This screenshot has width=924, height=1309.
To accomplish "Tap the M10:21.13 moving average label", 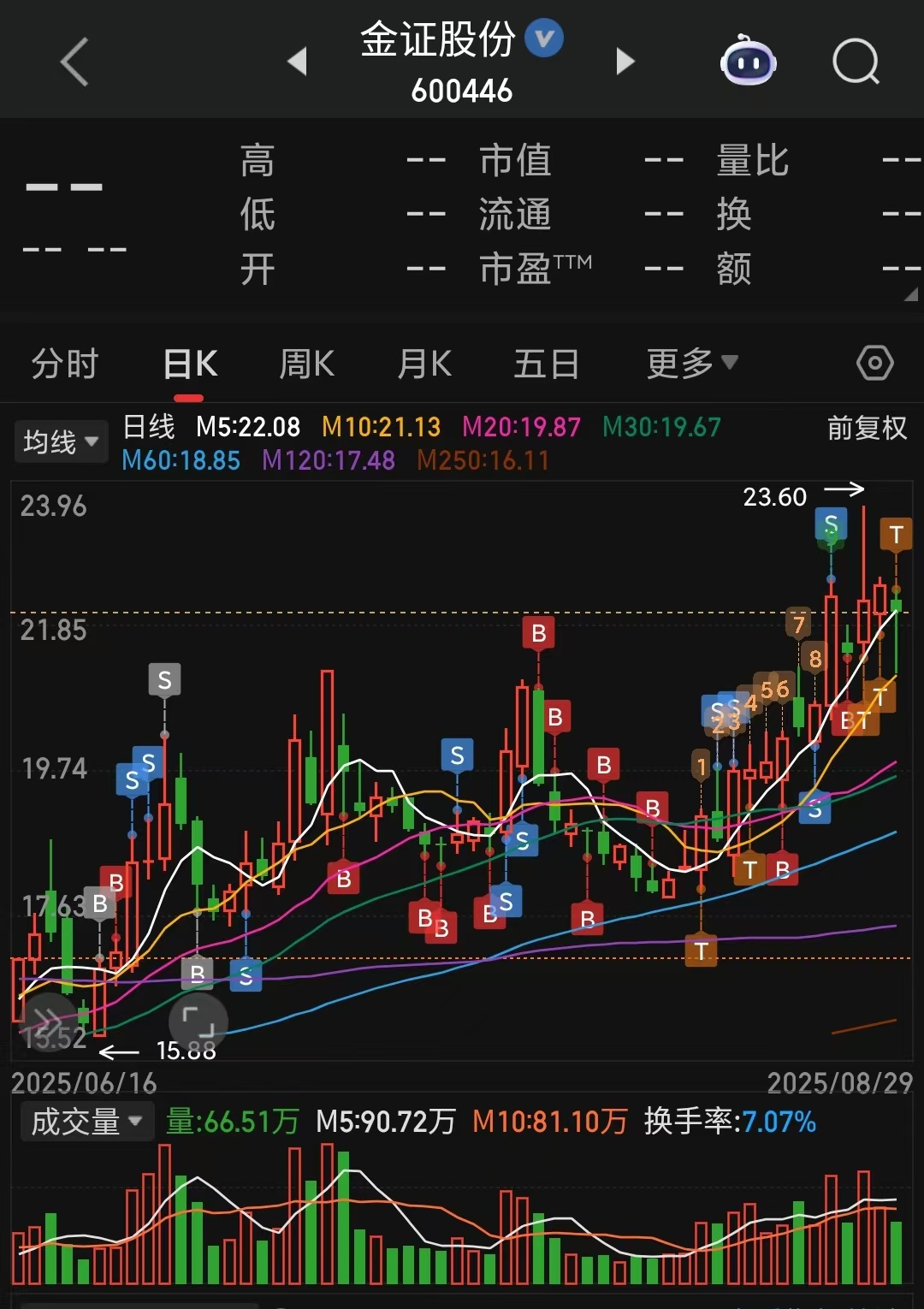I will click(x=381, y=427).
